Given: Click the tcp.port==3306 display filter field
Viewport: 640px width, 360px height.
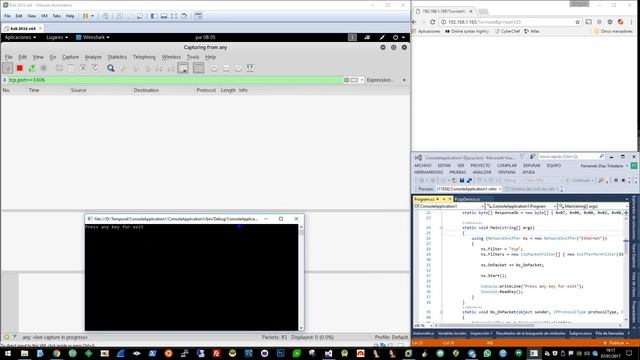Looking at the screenshot, I should 176,80.
